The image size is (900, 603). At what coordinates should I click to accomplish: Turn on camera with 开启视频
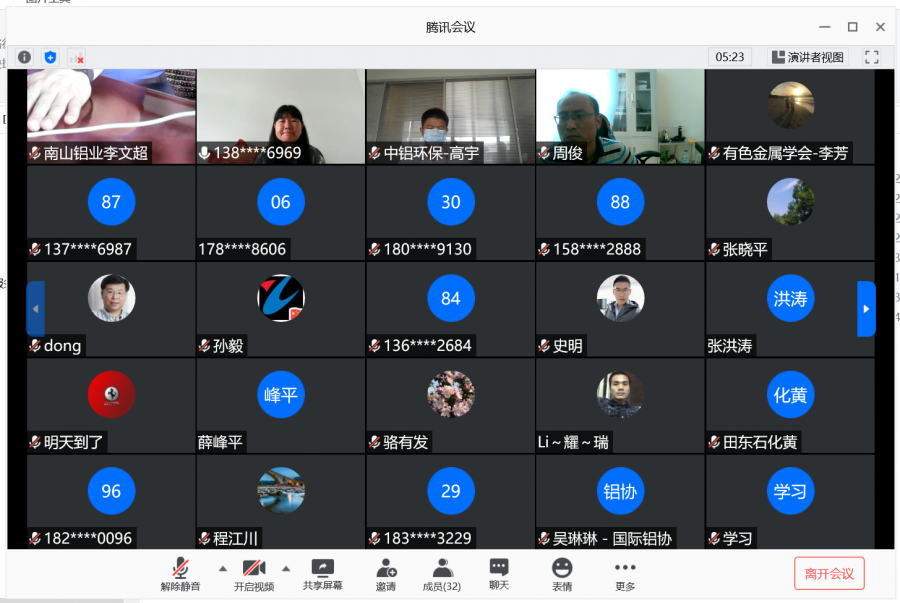tap(253, 574)
